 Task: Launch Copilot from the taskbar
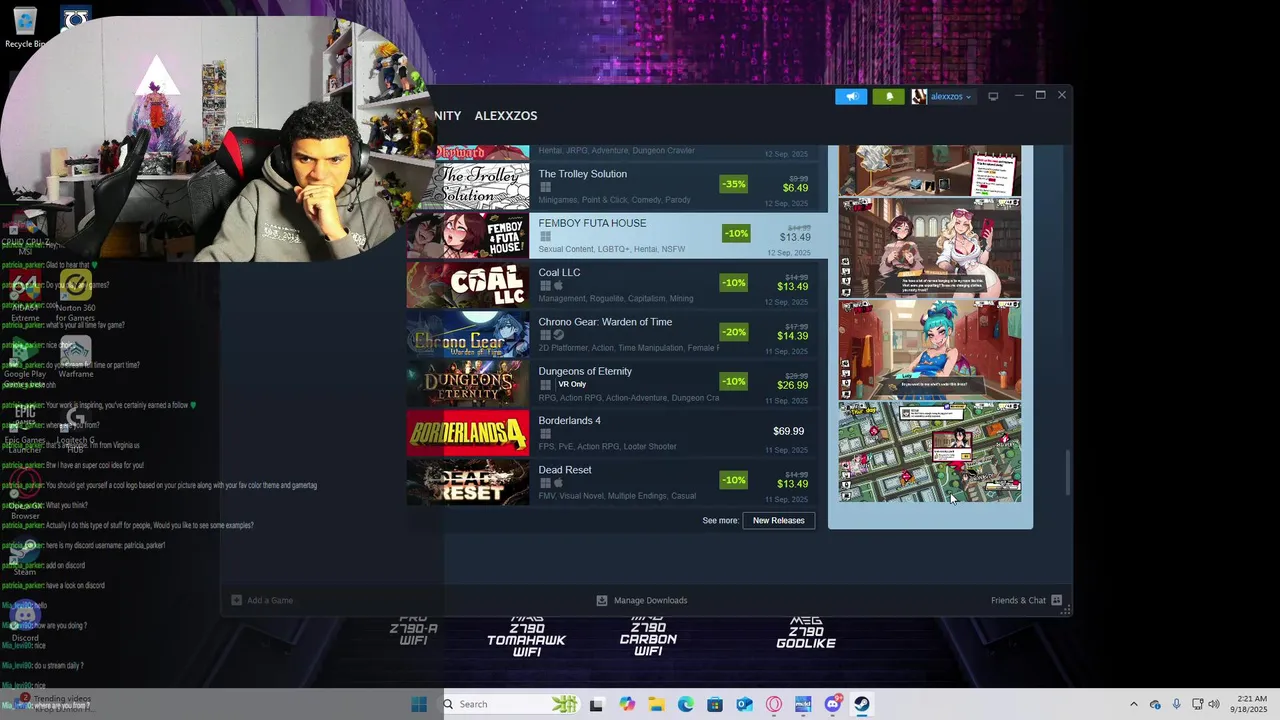[627, 704]
